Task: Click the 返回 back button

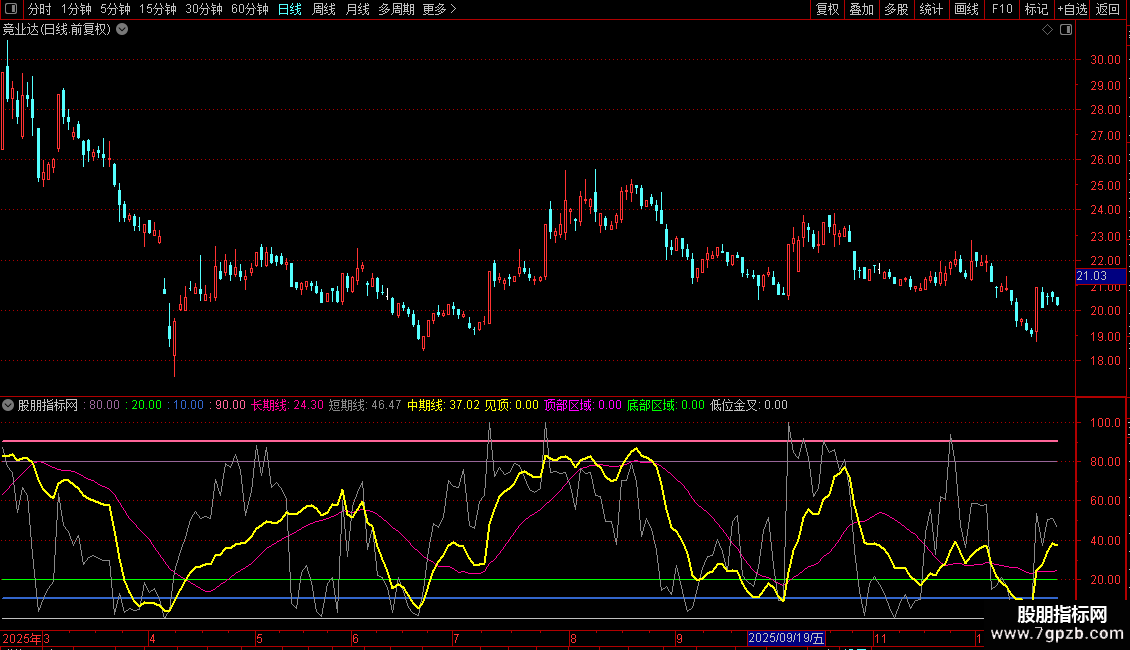Action: pyautogui.click(x=1108, y=9)
